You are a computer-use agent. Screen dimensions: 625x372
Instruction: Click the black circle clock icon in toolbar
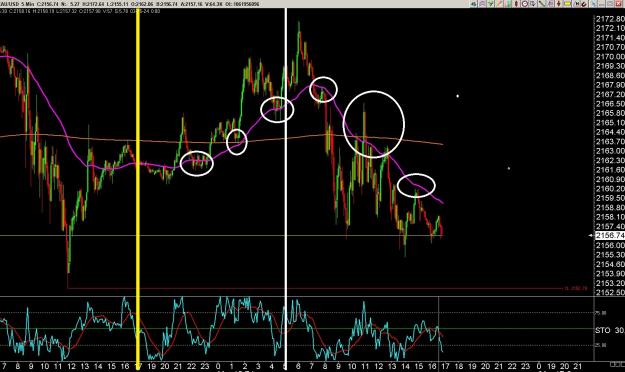[x=525, y=4]
